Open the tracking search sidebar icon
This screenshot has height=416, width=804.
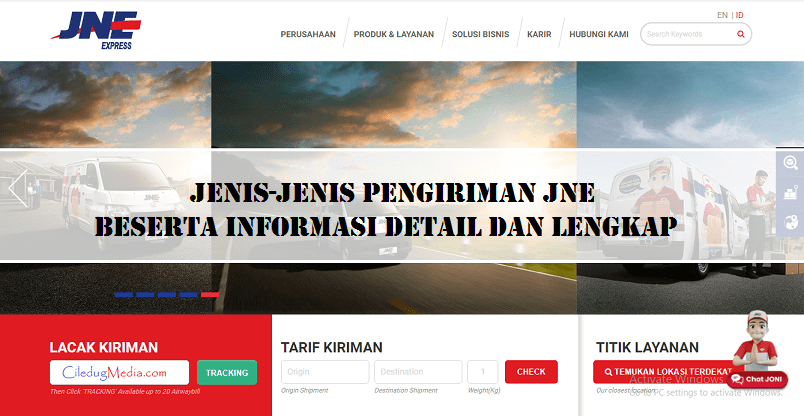pyautogui.click(x=790, y=163)
